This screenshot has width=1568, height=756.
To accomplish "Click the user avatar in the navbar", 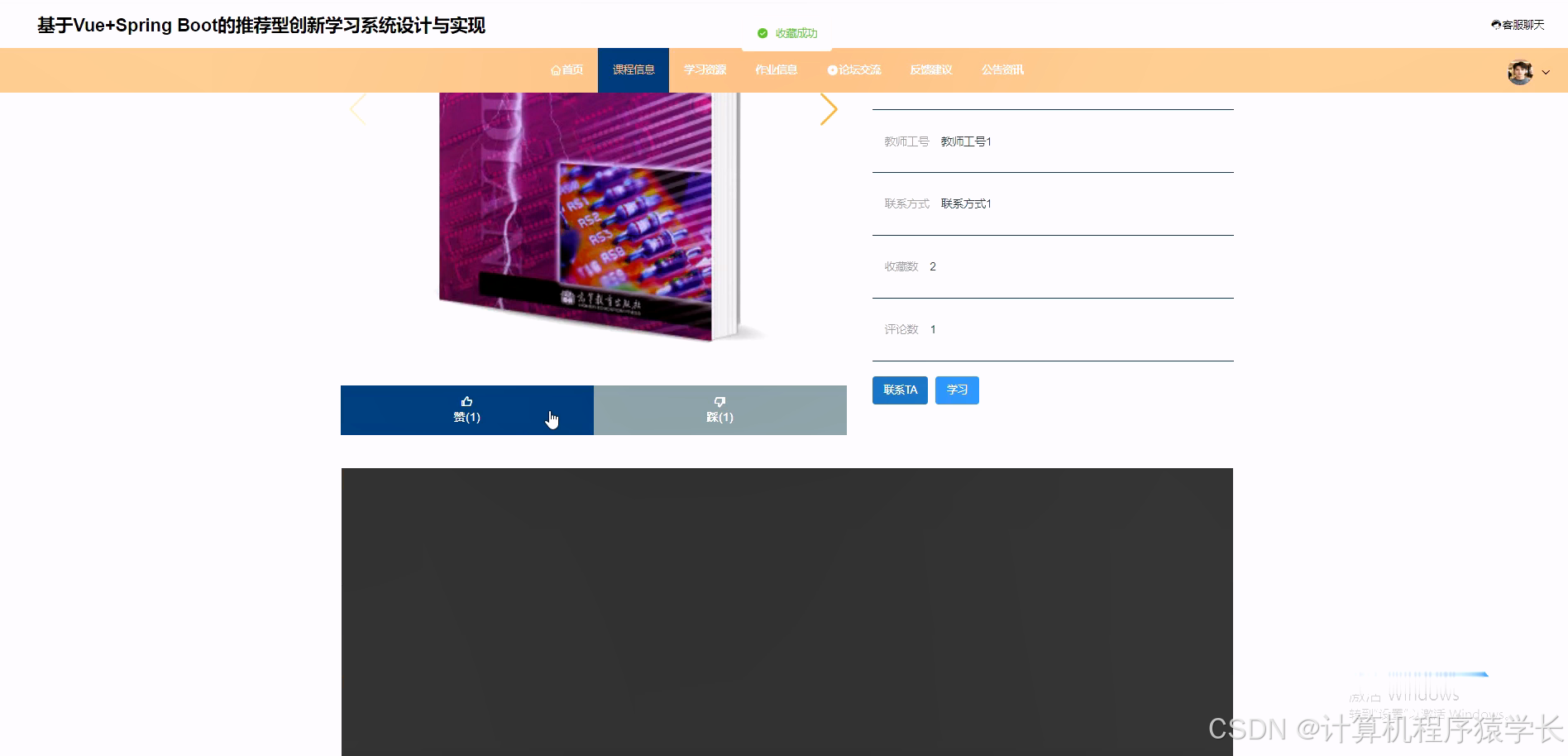I will point(1518,72).
